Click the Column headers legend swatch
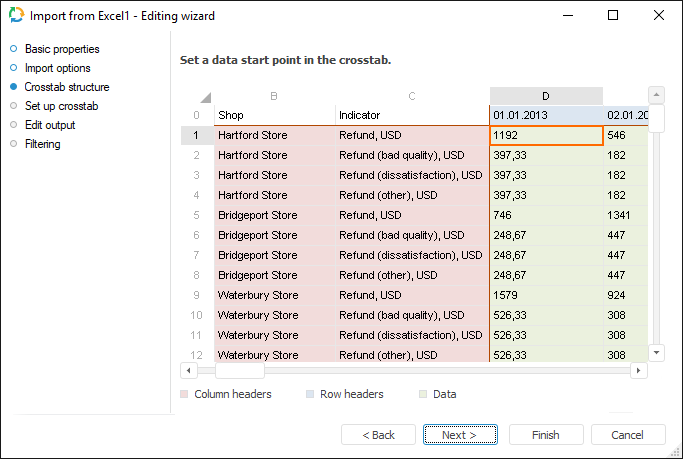The width and height of the screenshot is (683, 459). pos(184,394)
